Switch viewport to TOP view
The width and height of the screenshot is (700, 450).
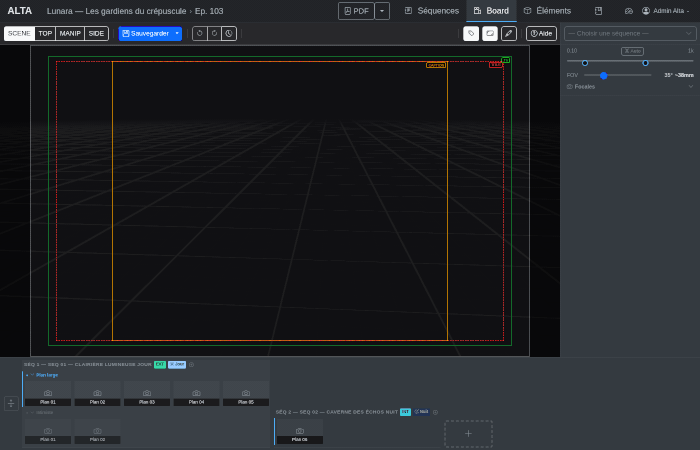tap(45, 33)
